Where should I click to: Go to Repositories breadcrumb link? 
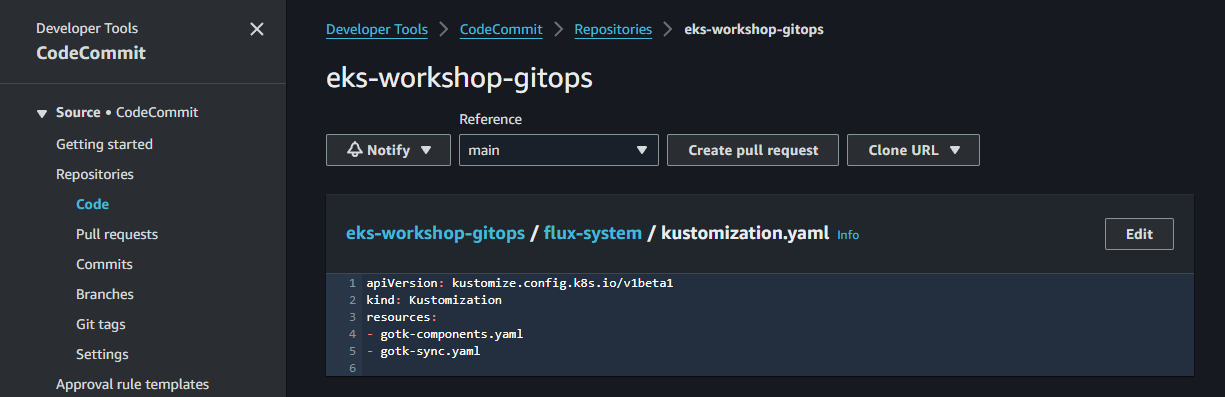[613, 29]
